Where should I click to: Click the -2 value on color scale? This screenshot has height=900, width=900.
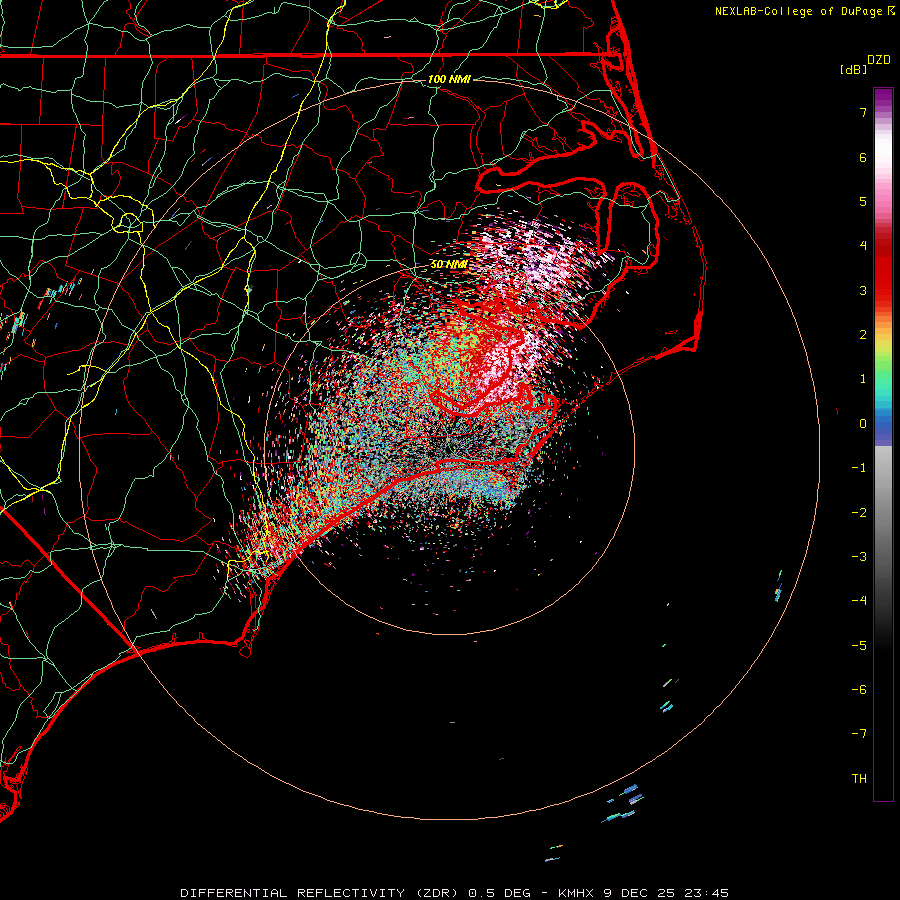pos(859,513)
